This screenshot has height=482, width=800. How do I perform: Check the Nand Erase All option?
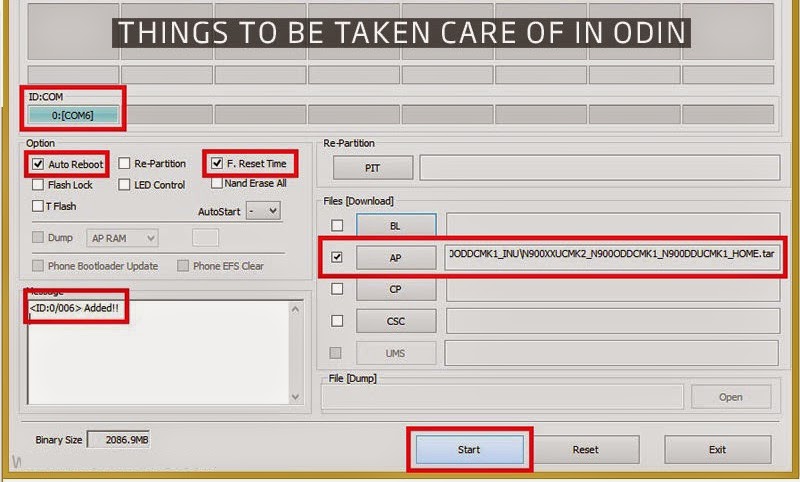(x=217, y=183)
